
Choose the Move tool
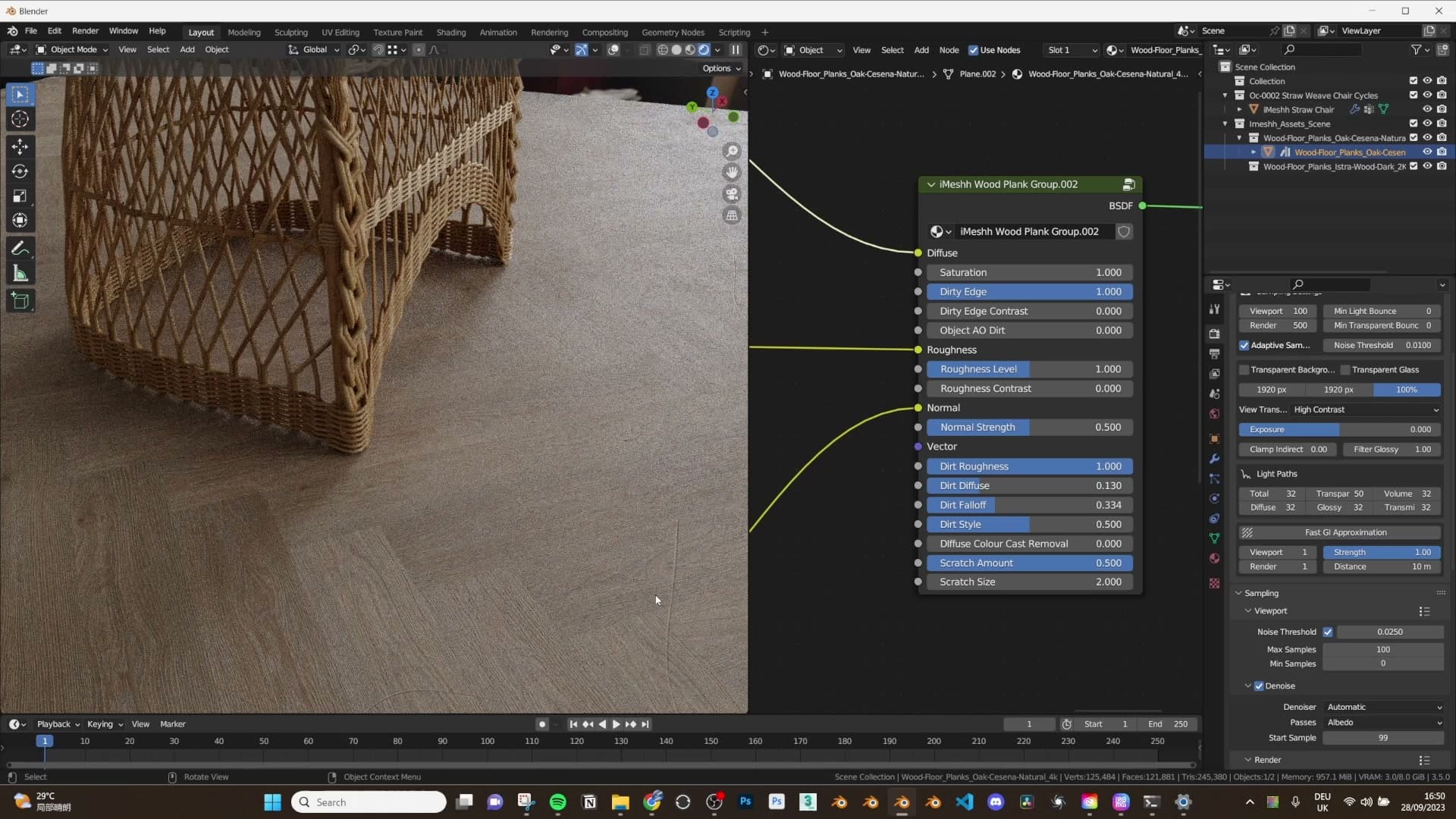tap(20, 146)
